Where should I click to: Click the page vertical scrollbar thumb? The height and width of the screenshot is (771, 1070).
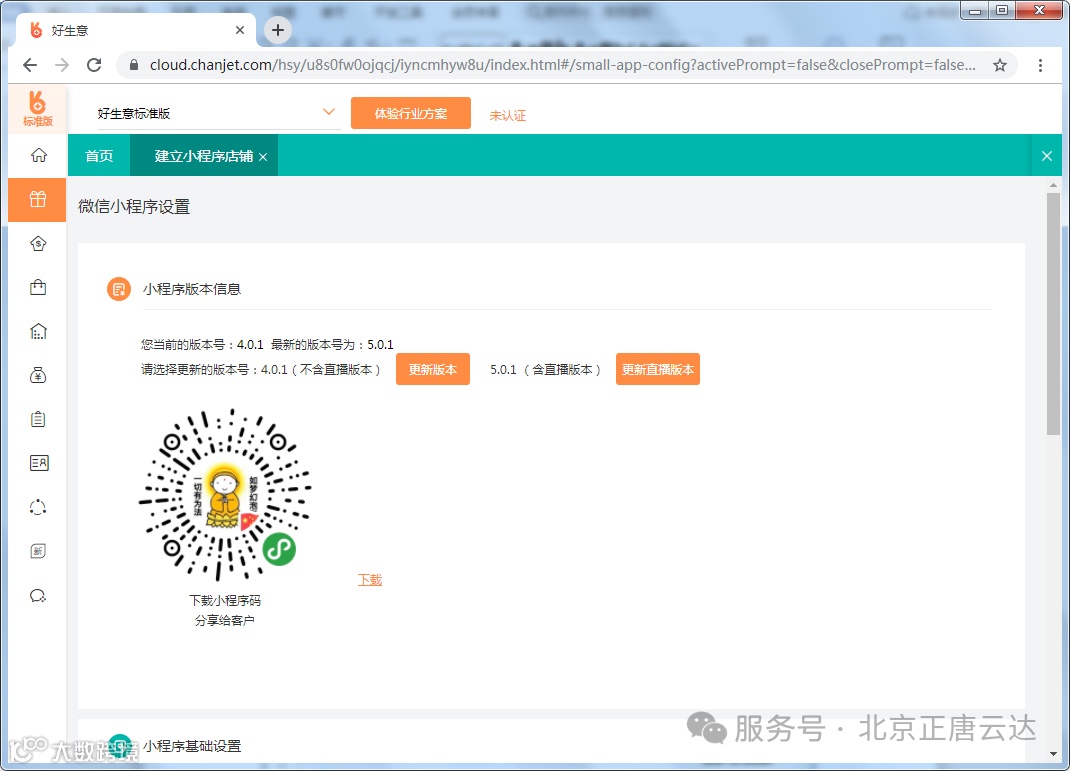(1053, 313)
